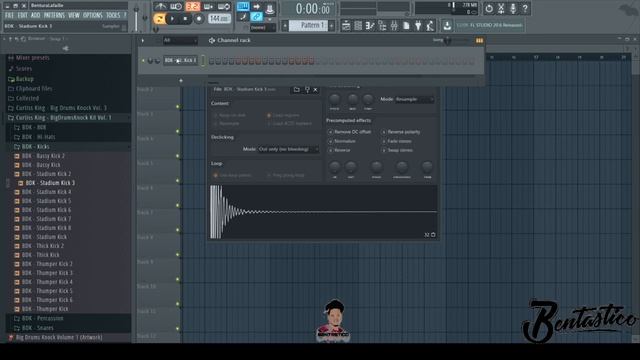Click the 144 tempo field
The height and width of the screenshot is (360, 640).
(x=219, y=19)
